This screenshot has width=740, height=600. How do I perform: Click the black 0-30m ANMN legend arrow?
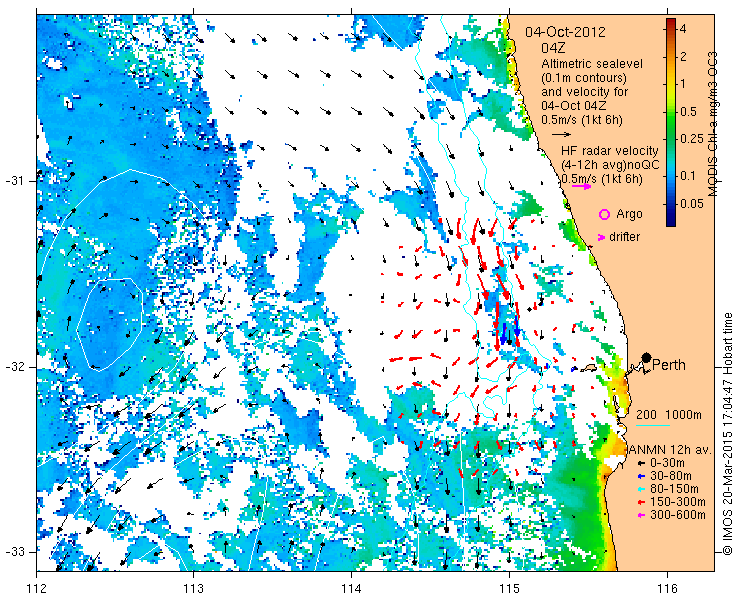click(x=640, y=464)
